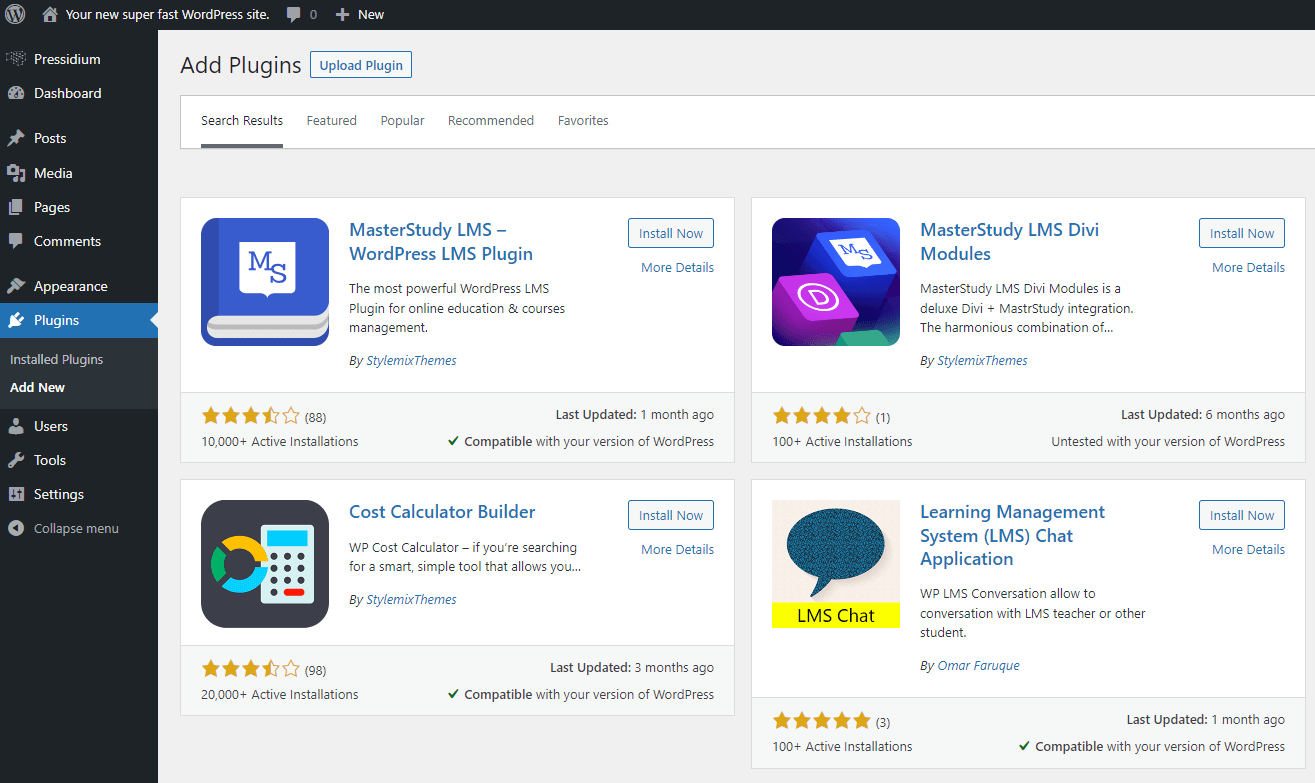Open the Pressidium menu label
The image size is (1315, 783).
pos(67,59)
